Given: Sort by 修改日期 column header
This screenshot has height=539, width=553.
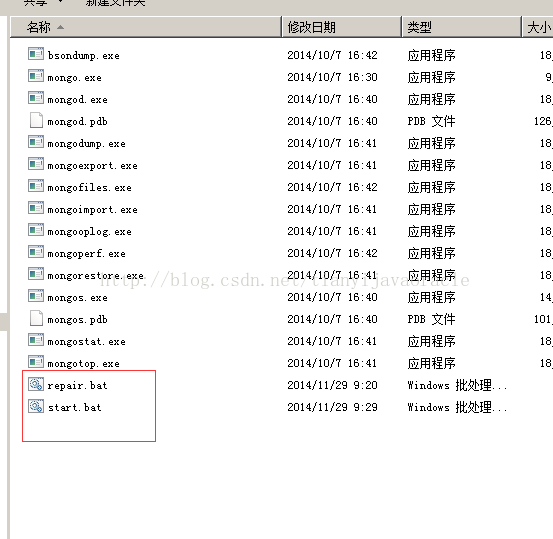Looking at the screenshot, I should pos(341,27).
